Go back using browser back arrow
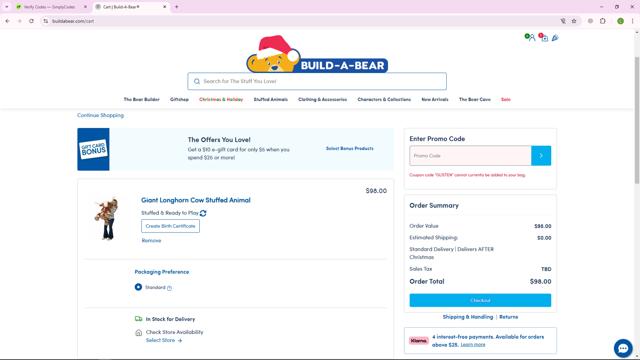The height and width of the screenshot is (360, 640). tap(7, 21)
